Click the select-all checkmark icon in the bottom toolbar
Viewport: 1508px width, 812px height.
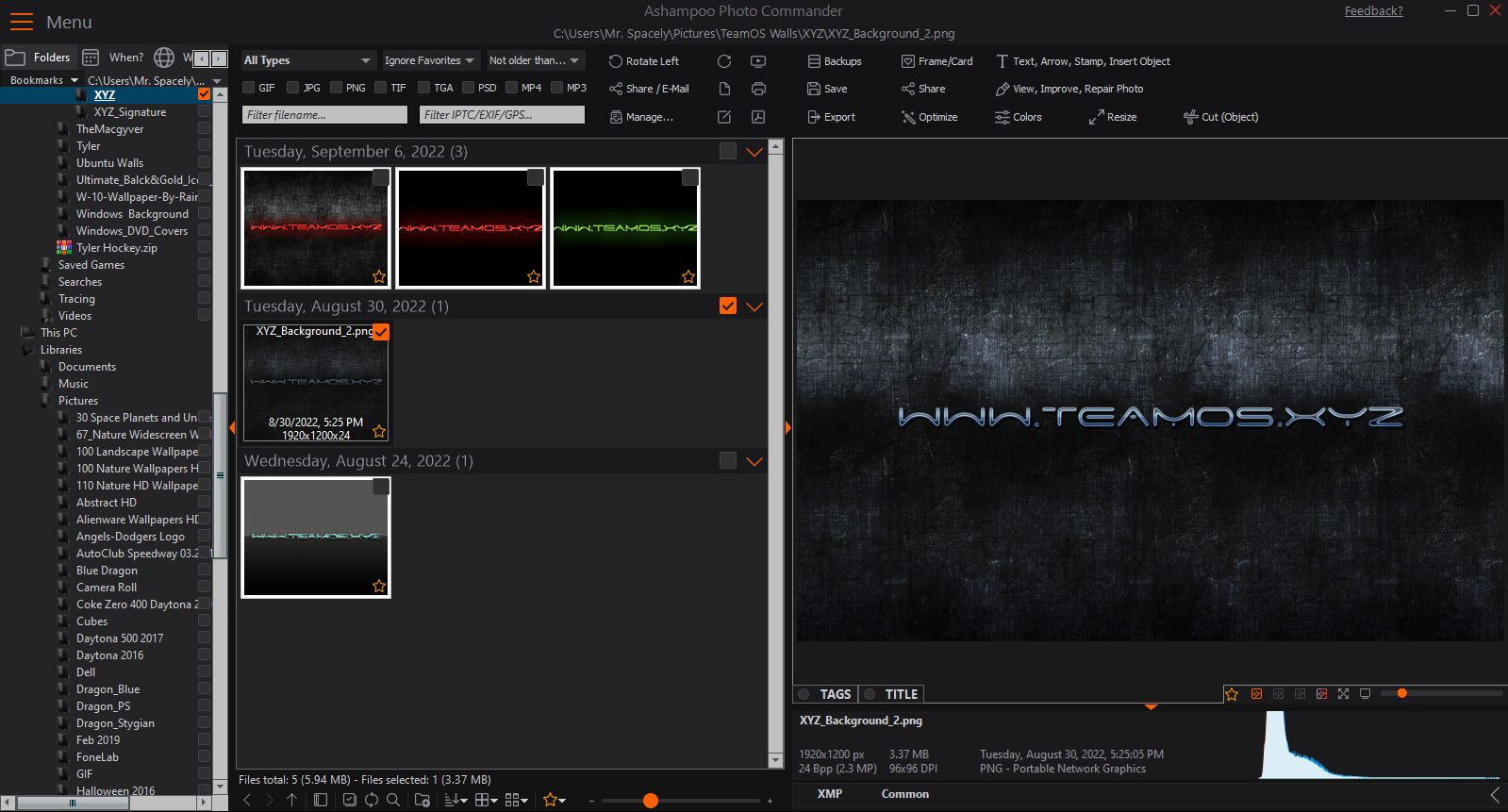[350, 800]
